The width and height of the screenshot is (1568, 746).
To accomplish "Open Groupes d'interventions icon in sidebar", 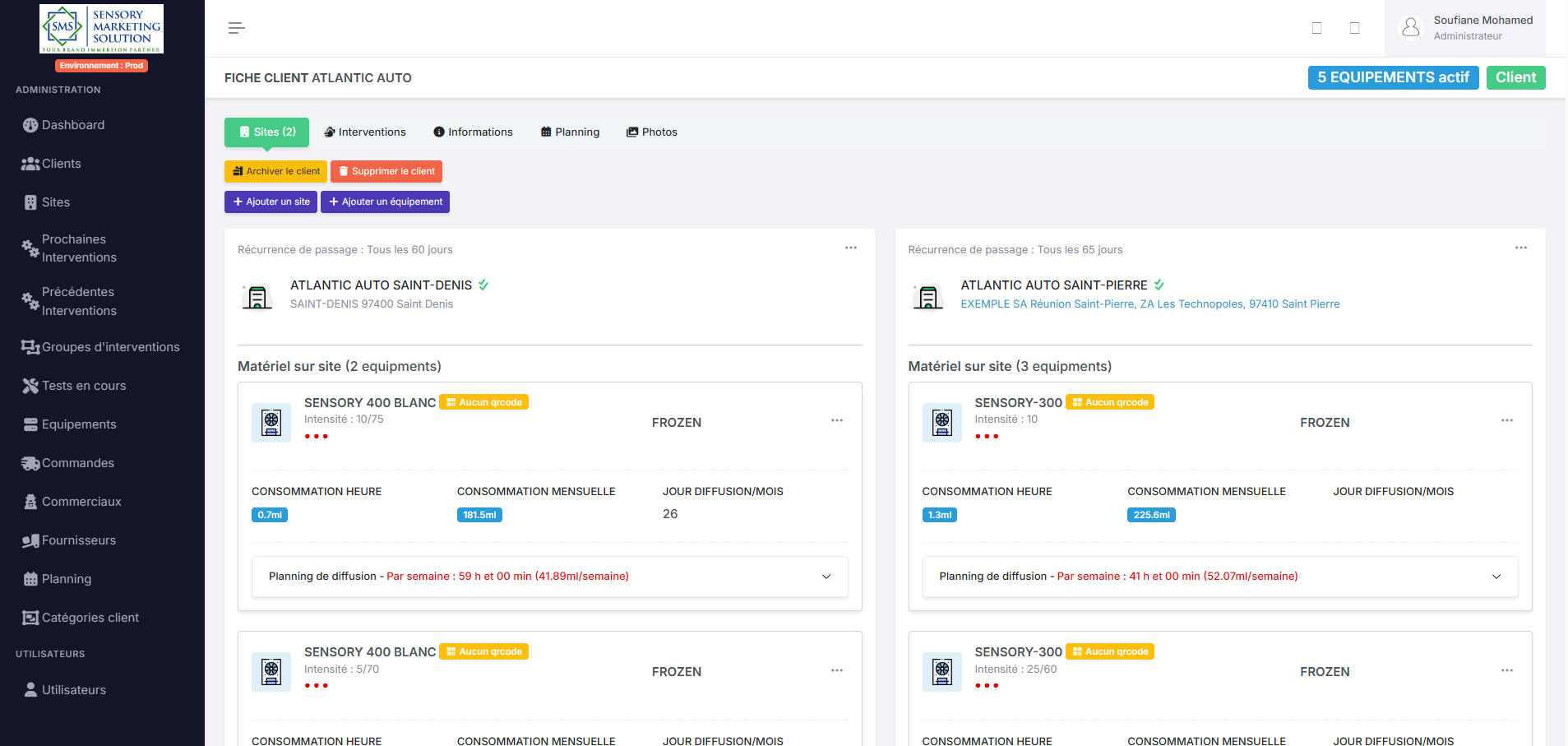I will pos(30,347).
